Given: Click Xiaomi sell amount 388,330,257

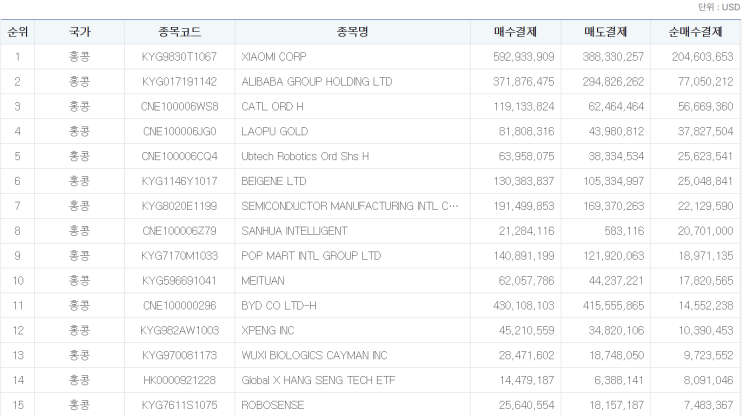Looking at the screenshot, I should (x=613, y=57).
